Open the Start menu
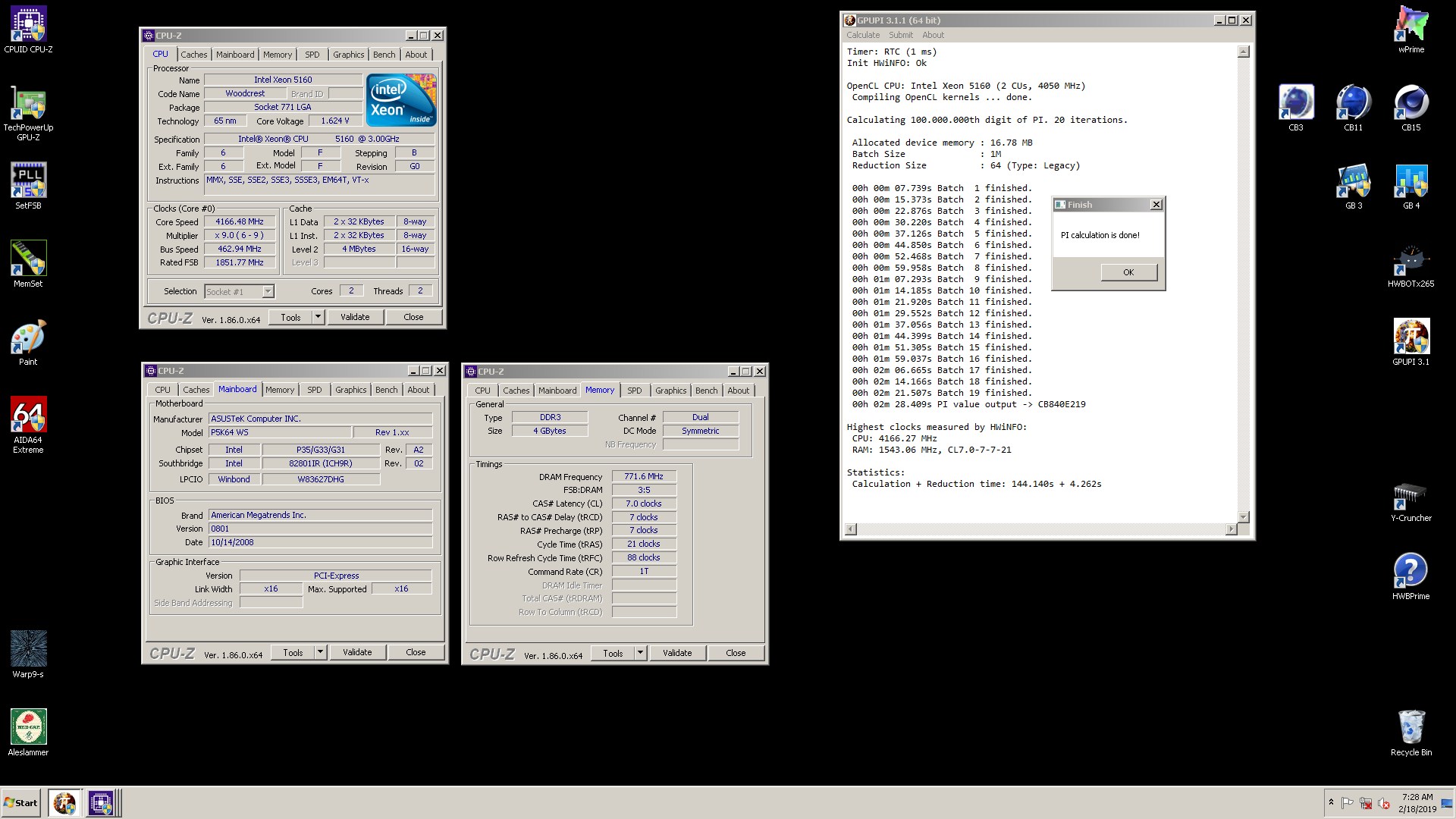 coord(21,802)
